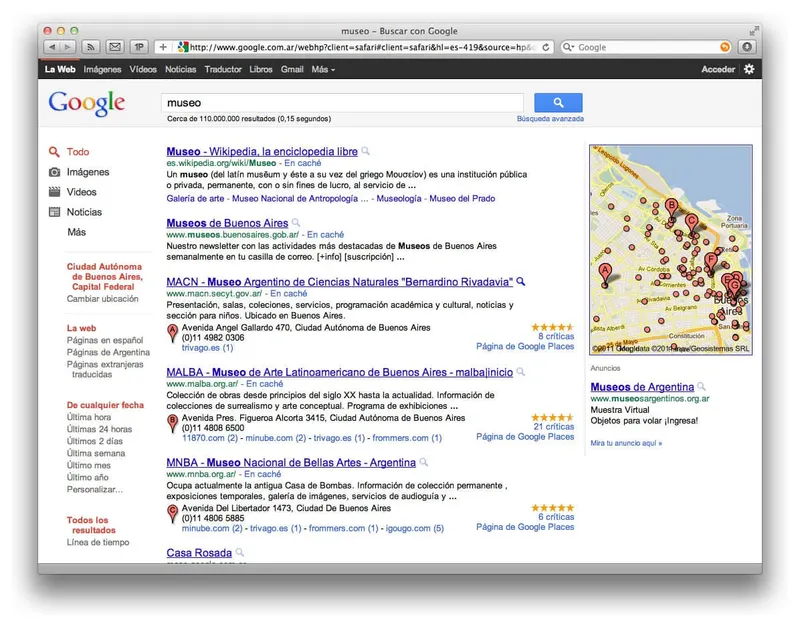The height and width of the screenshot is (627, 800).
Task: Select Línea de tiempo view
Action: click(x=97, y=542)
